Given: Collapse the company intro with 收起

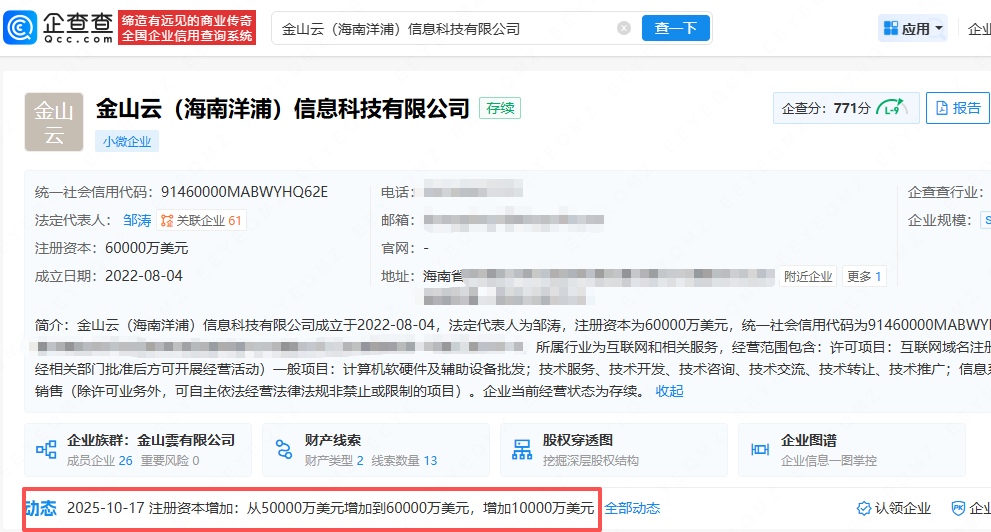Looking at the screenshot, I should click(x=670, y=391).
